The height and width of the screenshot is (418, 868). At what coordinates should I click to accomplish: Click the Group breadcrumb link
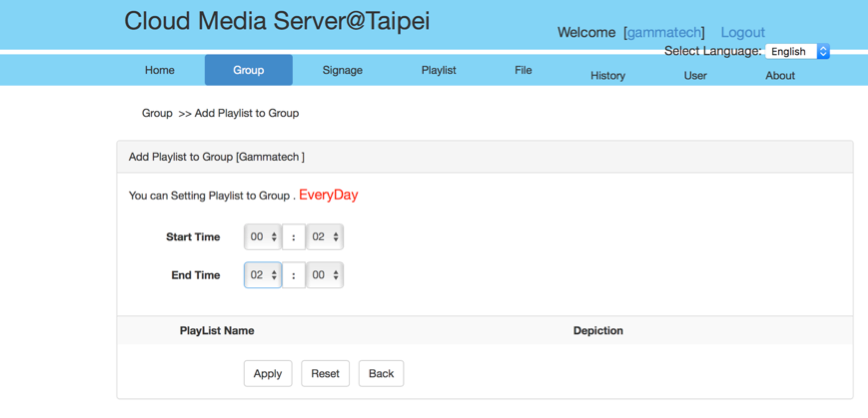[x=157, y=113]
